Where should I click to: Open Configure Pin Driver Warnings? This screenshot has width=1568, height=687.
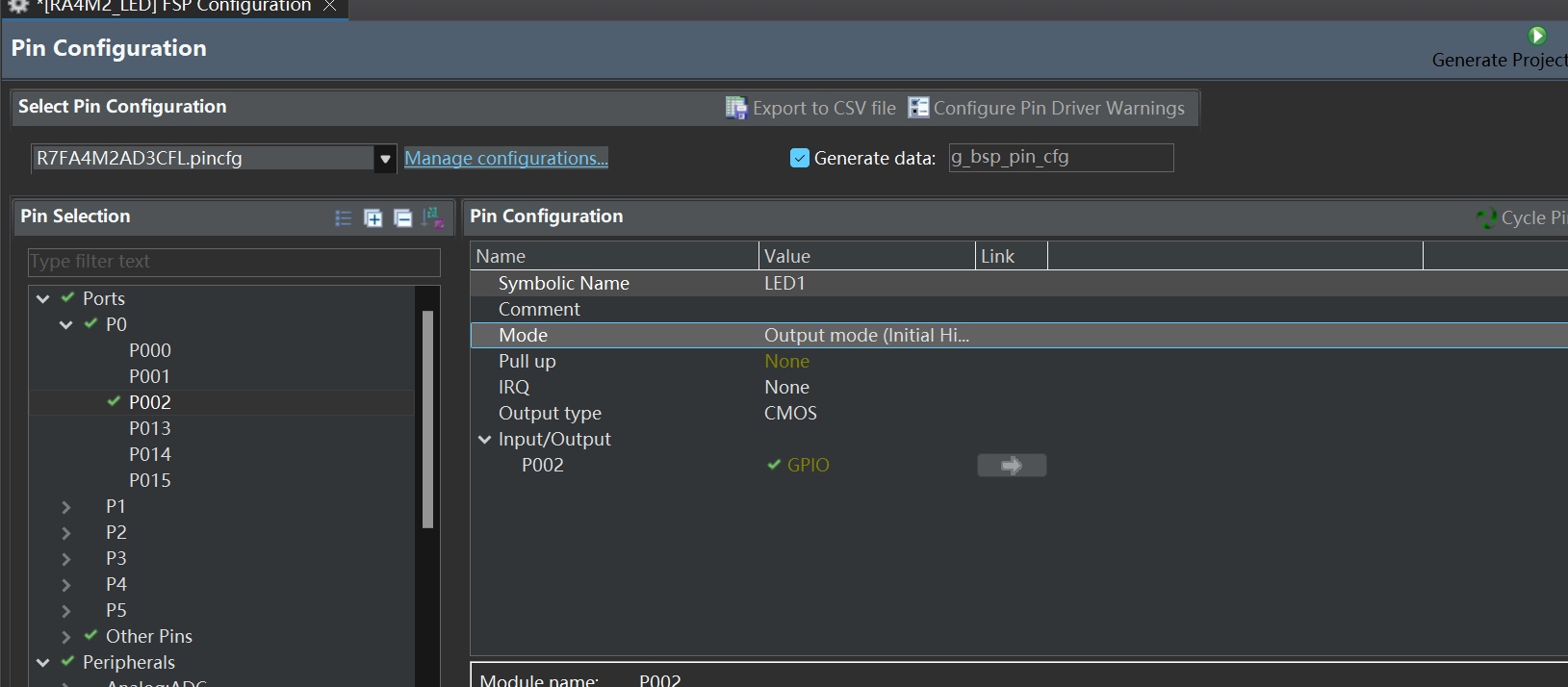[x=1046, y=108]
